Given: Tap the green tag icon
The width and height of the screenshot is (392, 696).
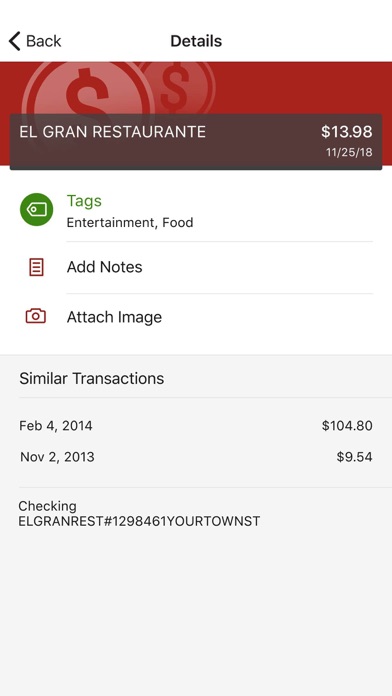Looking at the screenshot, I should click(x=36, y=210).
